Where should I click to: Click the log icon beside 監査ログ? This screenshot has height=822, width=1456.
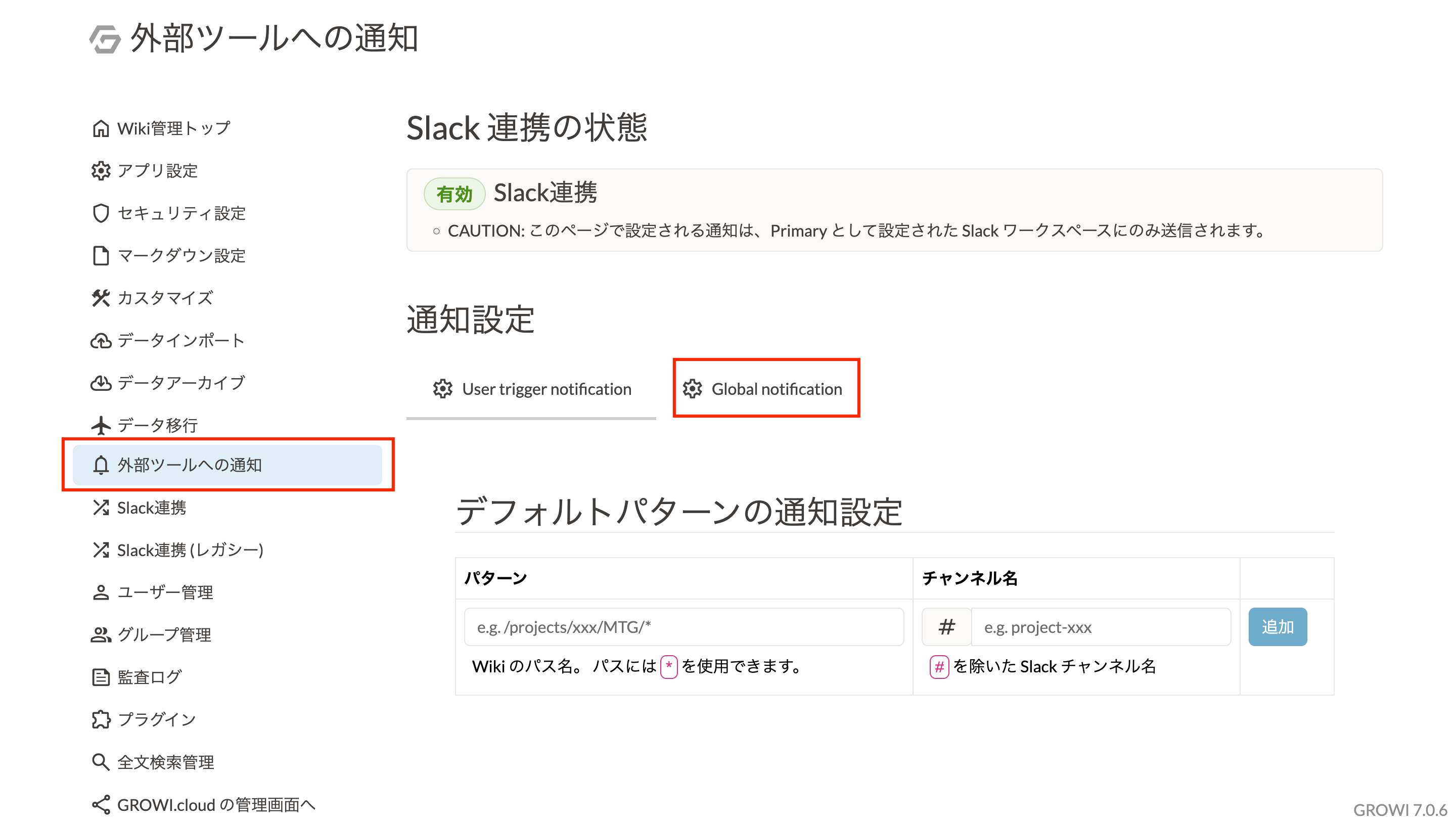coord(101,677)
